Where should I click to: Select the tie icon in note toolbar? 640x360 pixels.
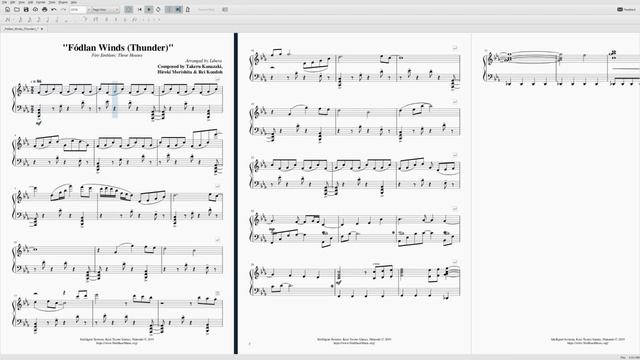(x=84, y=20)
